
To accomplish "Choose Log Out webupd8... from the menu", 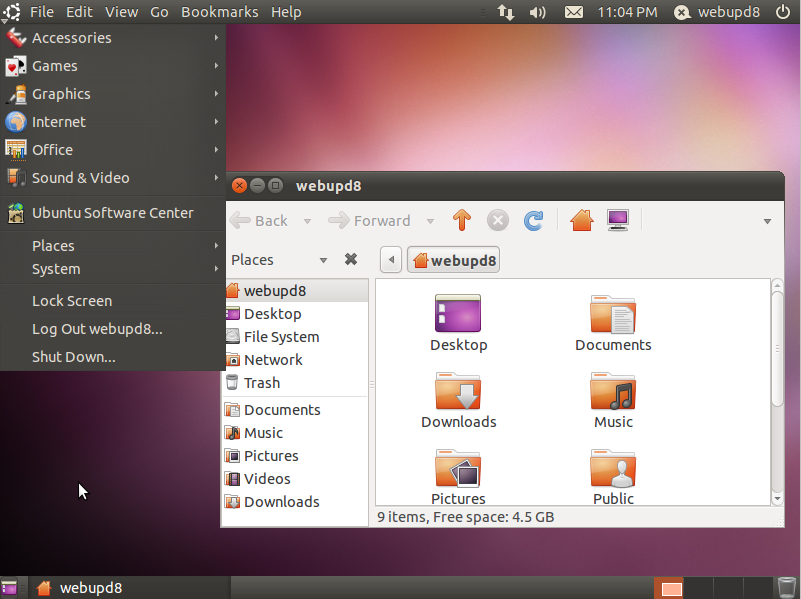I will [x=113, y=329].
